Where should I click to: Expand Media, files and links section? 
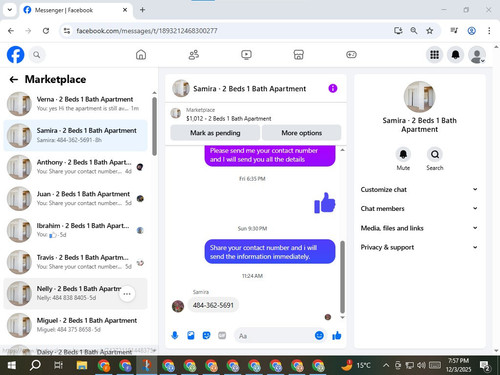point(419,228)
